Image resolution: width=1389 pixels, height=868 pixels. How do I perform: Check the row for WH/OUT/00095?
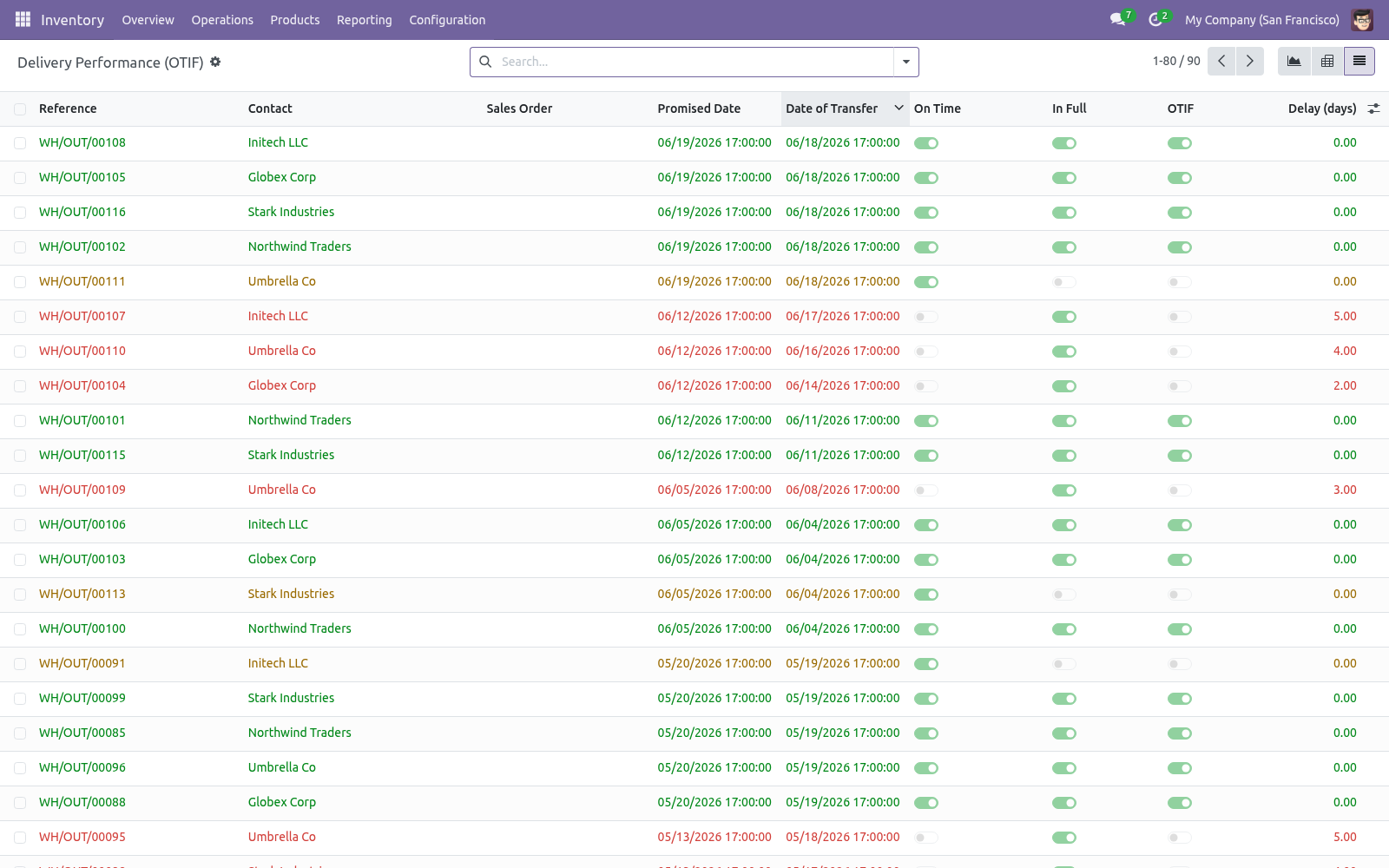(x=20, y=838)
